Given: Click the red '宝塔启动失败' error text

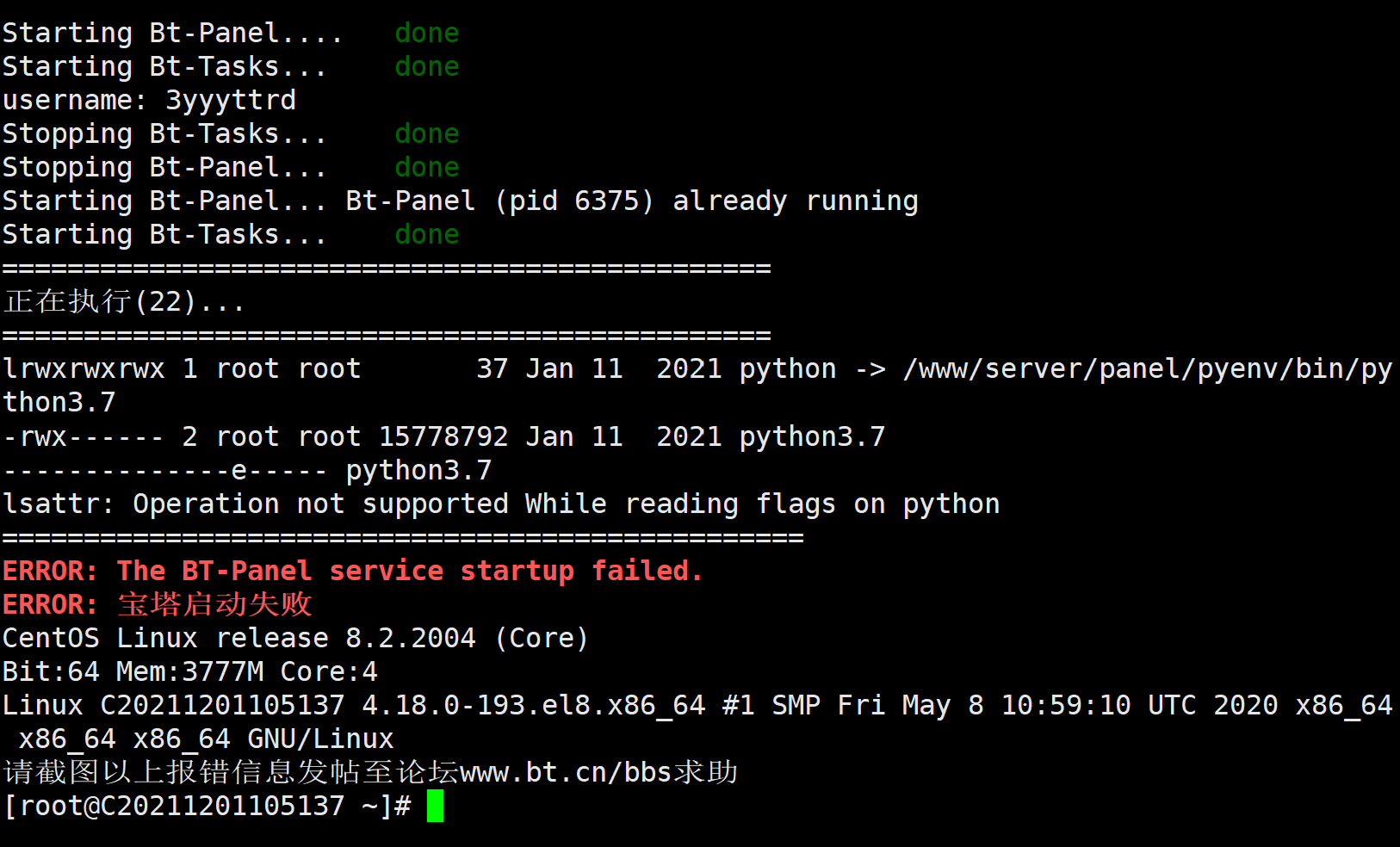Looking at the screenshot, I should point(214,604).
